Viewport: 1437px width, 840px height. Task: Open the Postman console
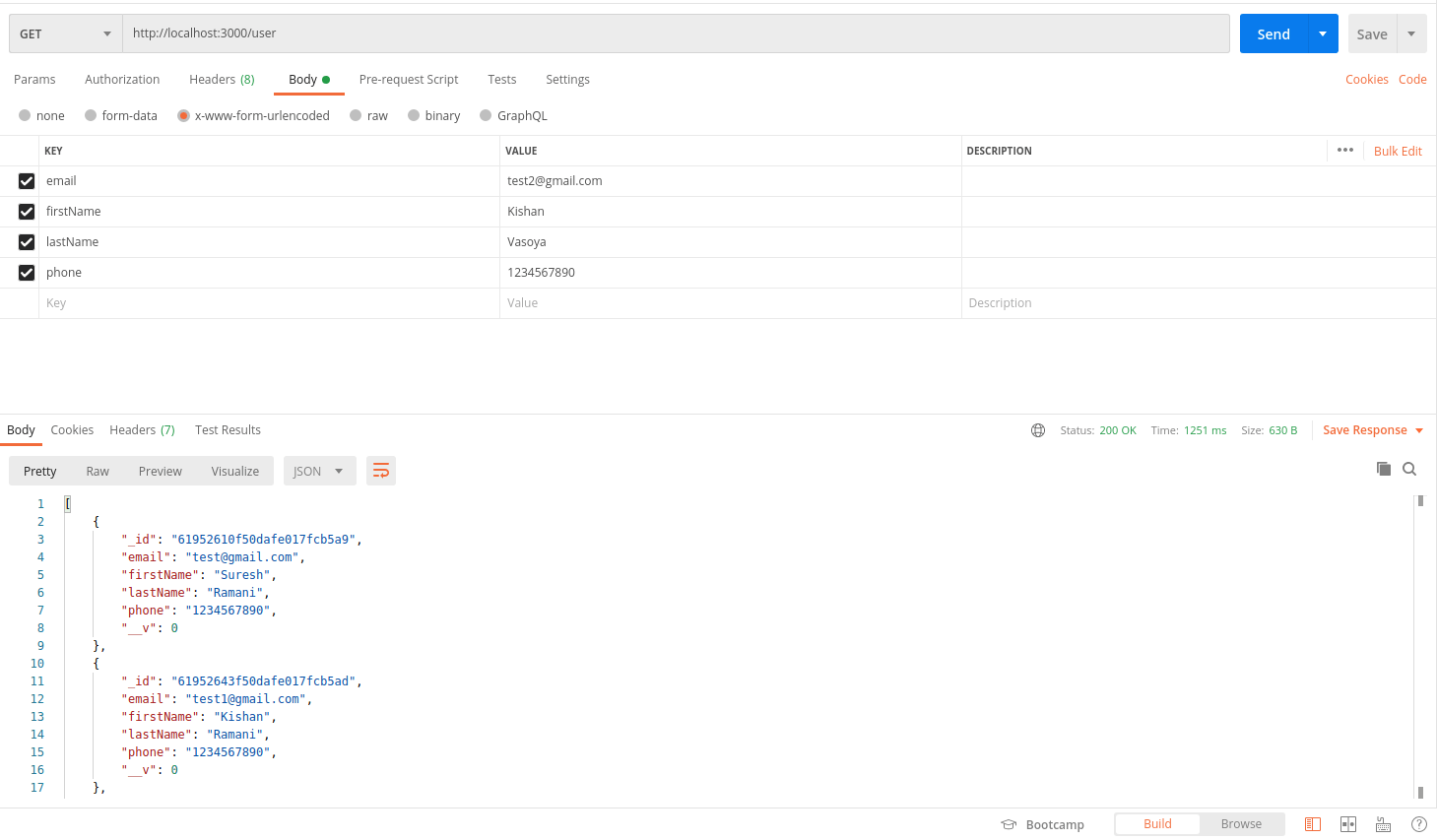click(1313, 824)
